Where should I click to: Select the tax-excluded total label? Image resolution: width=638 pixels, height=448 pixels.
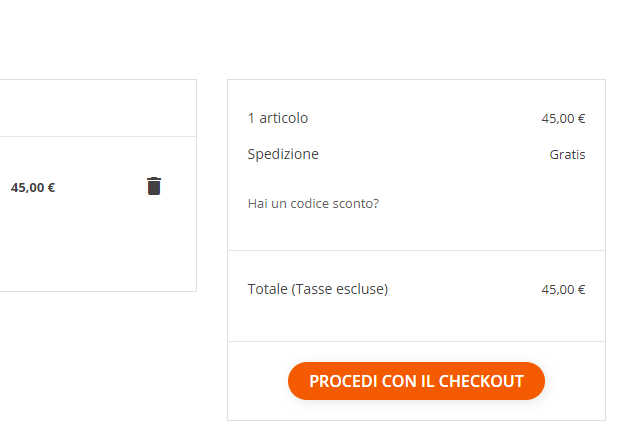(x=317, y=289)
